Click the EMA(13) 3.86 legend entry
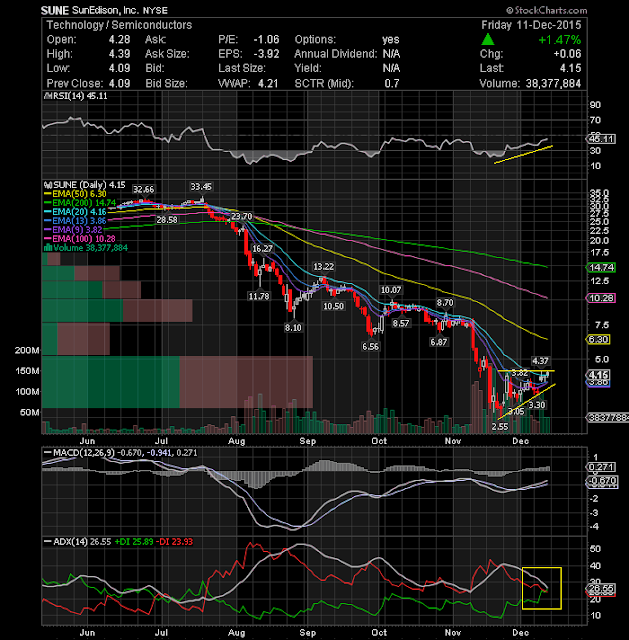629x640 pixels. (75, 221)
